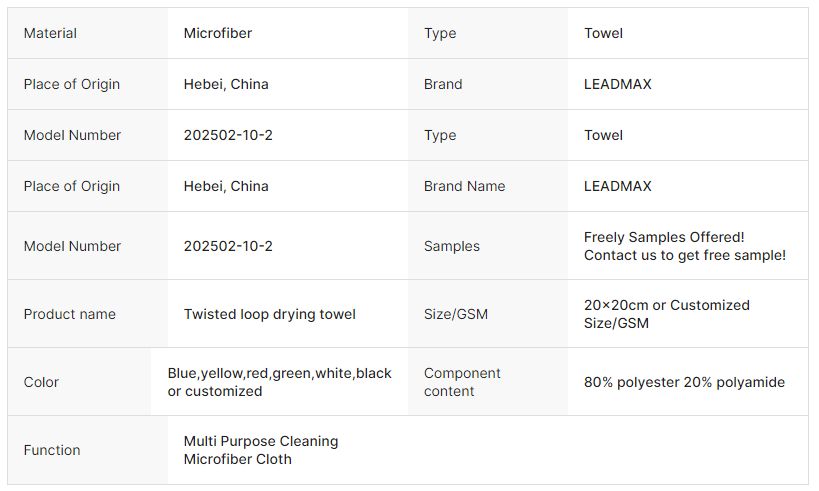This screenshot has width=819, height=491.
Task: Click the Towel value in the first row
Action: click(x=603, y=33)
